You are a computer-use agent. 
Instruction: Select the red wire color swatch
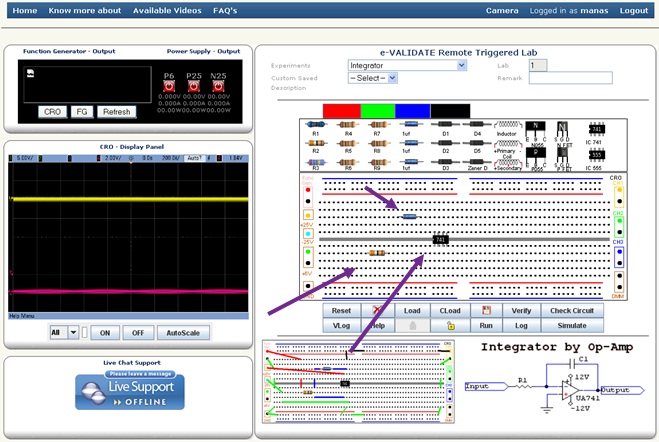[342, 111]
